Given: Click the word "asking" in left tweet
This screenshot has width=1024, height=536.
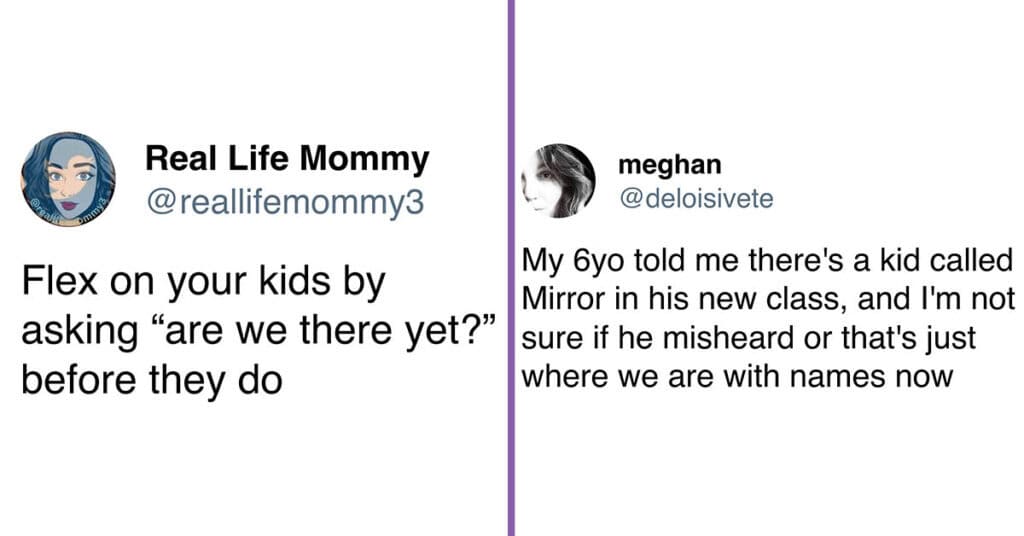Looking at the screenshot, I should (80, 332).
